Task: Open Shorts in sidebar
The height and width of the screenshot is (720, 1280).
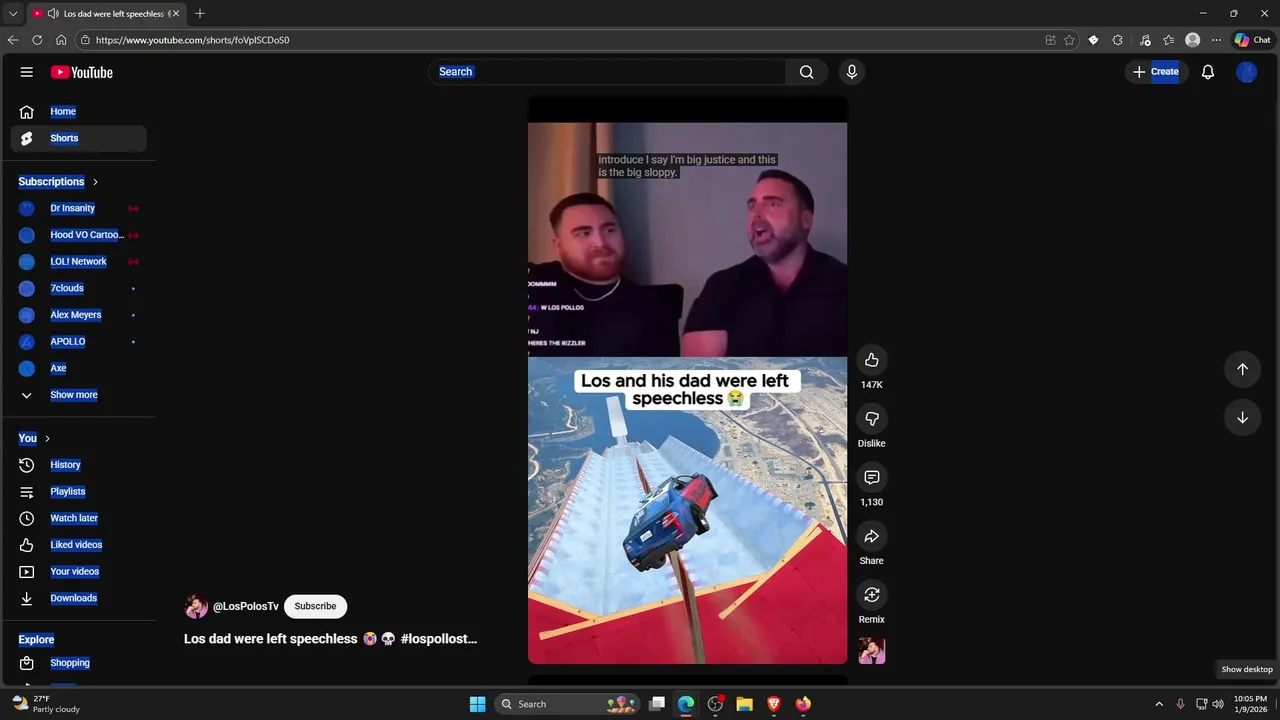Action: [78, 138]
